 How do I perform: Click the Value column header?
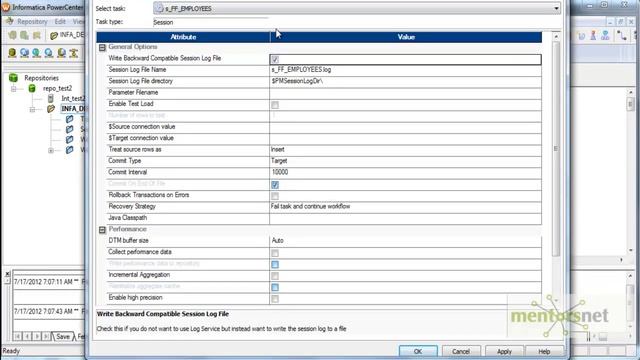point(406,37)
